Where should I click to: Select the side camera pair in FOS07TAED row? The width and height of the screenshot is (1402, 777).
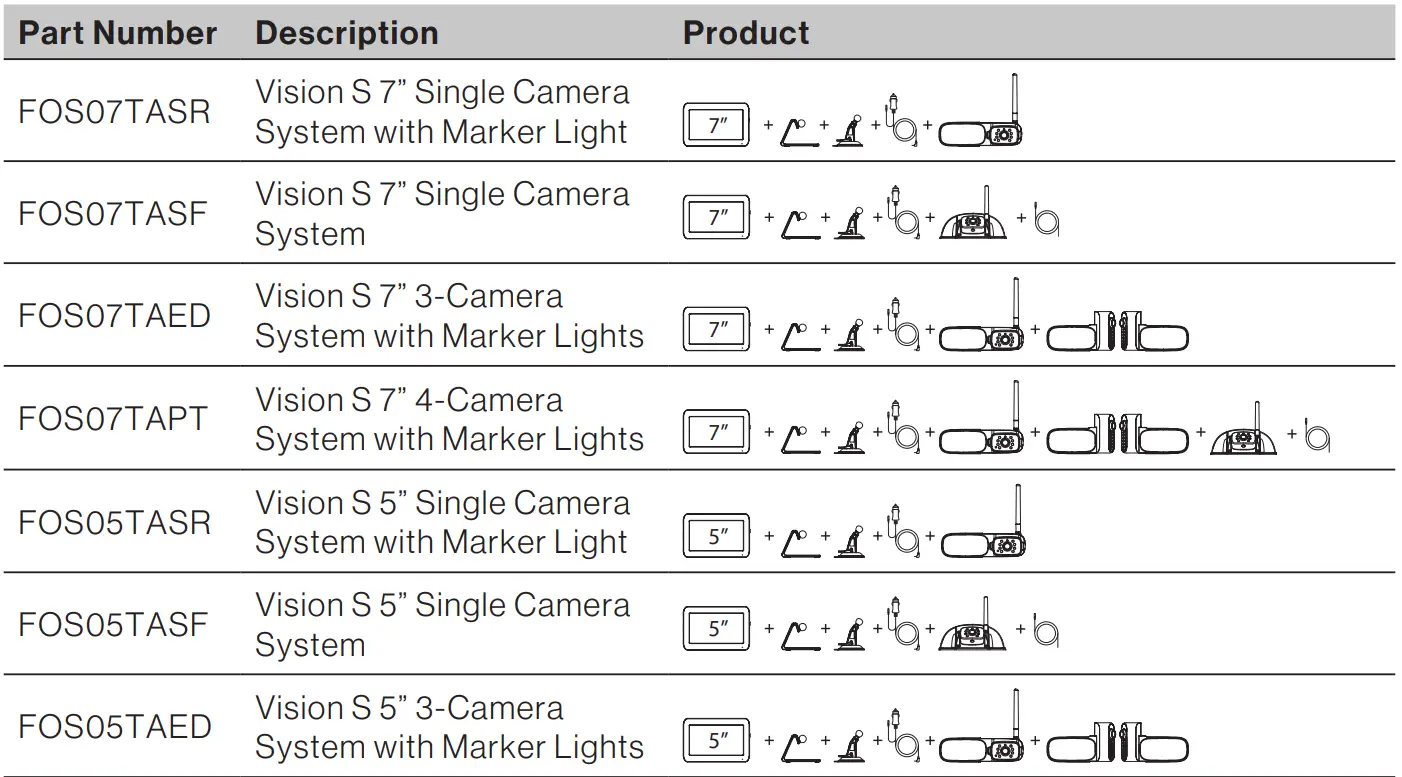1118,331
